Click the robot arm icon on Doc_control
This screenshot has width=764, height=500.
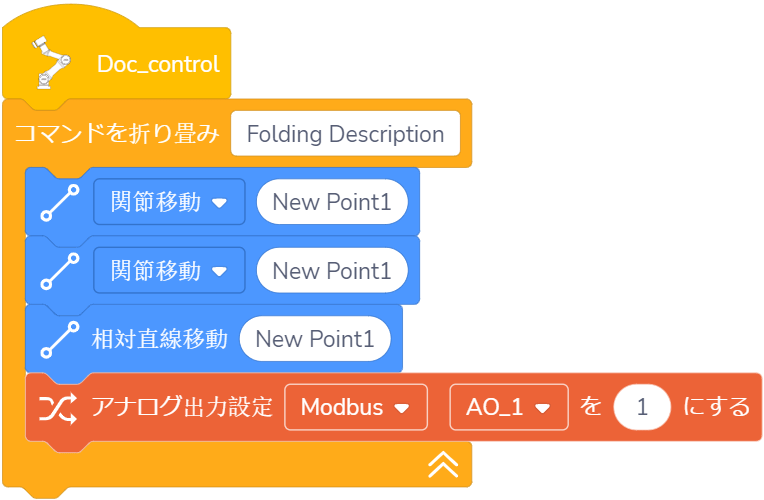[50, 62]
